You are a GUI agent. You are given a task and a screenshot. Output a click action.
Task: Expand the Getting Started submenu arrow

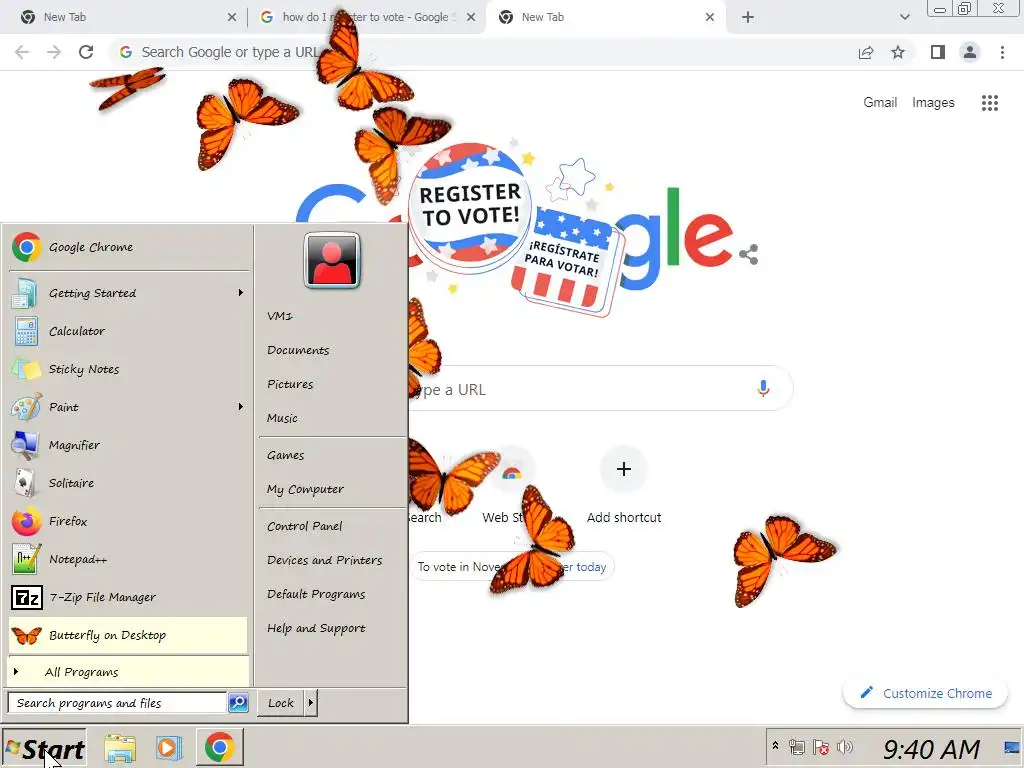coord(240,293)
